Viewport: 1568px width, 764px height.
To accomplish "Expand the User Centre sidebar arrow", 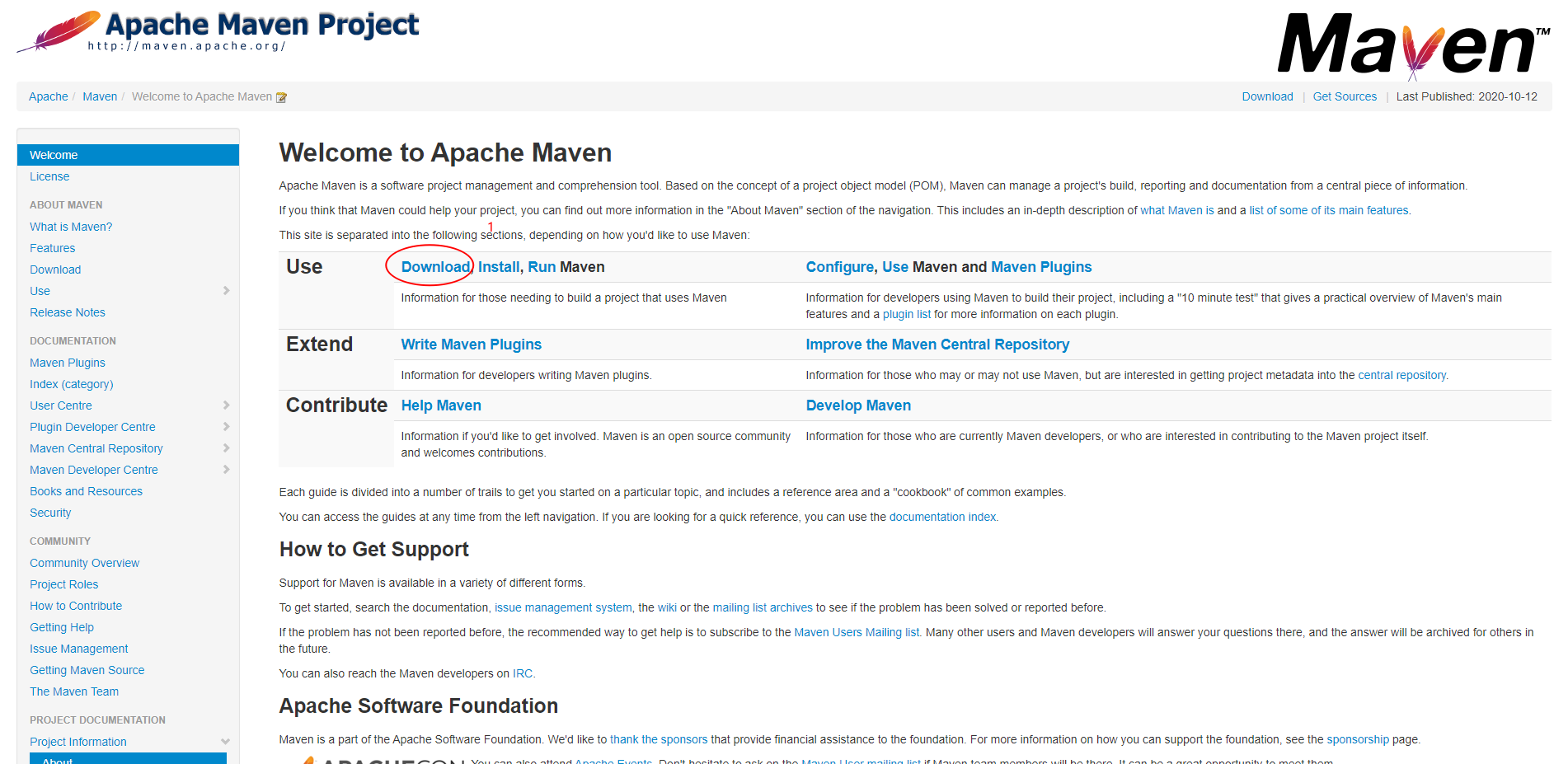I will point(226,405).
